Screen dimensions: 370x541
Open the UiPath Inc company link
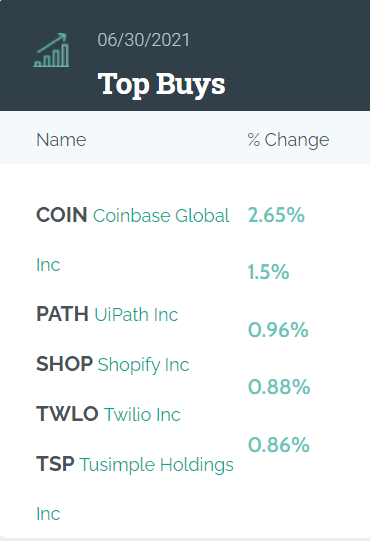coord(136,314)
